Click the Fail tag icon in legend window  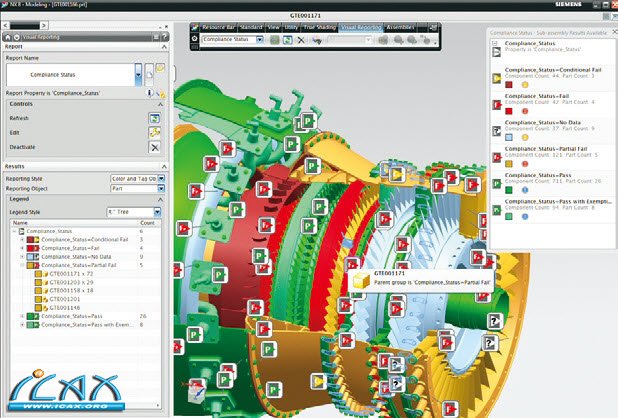497,104
